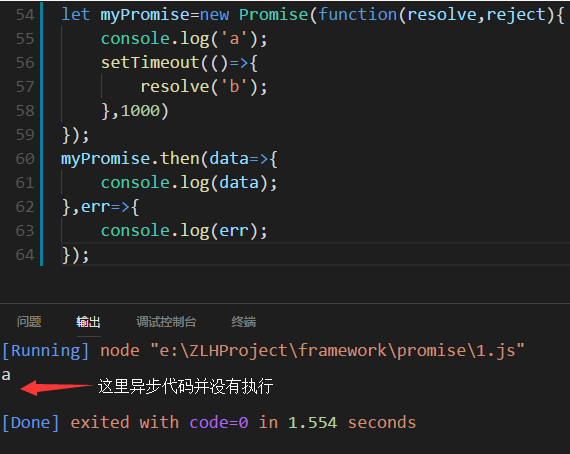Switch to the 终端 tab
The width and height of the screenshot is (570, 454).
pyautogui.click(x=244, y=322)
